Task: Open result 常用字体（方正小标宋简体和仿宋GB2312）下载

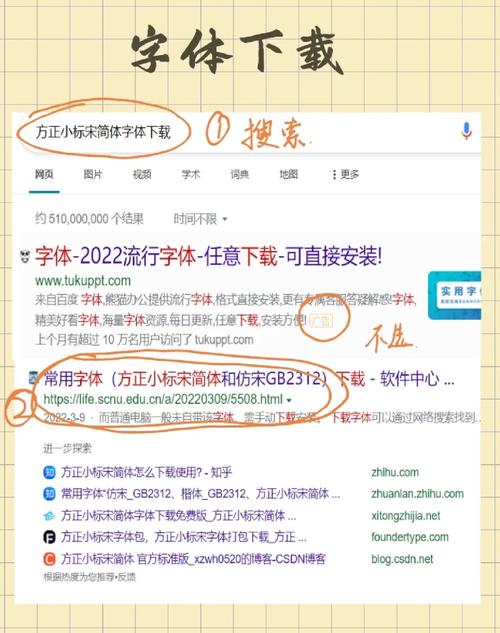Action: tap(249, 379)
